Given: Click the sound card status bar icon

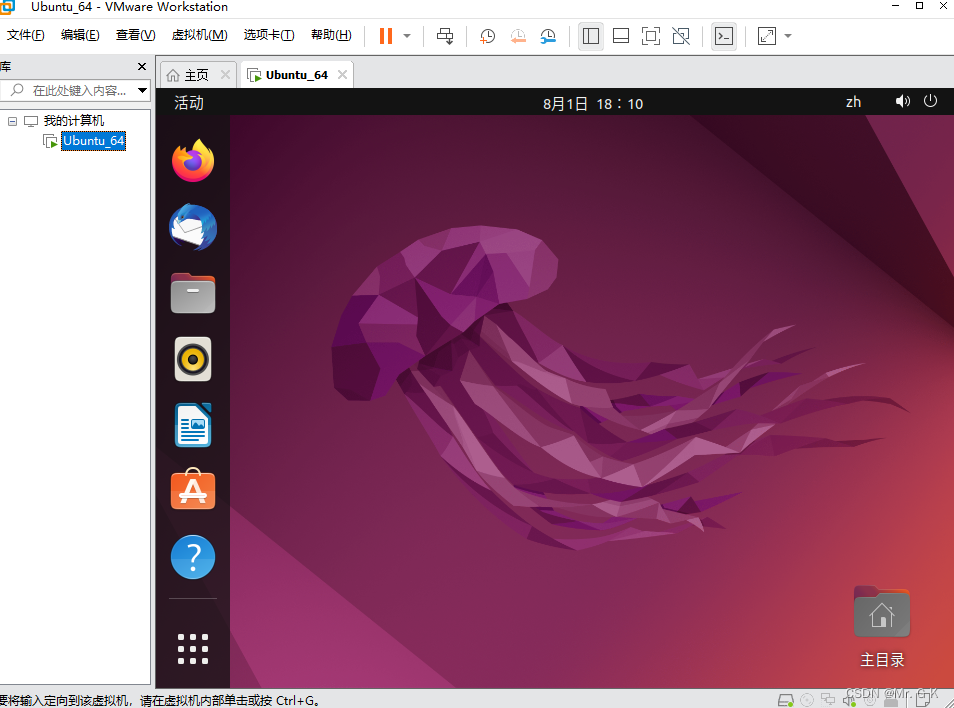Looking at the screenshot, I should coord(849,700).
